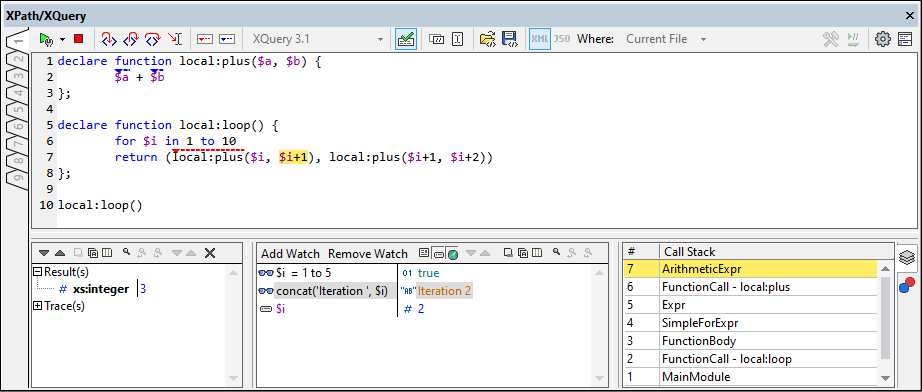Start debugging with the green play icon
Screen dimensions: 922x392
pos(46,39)
